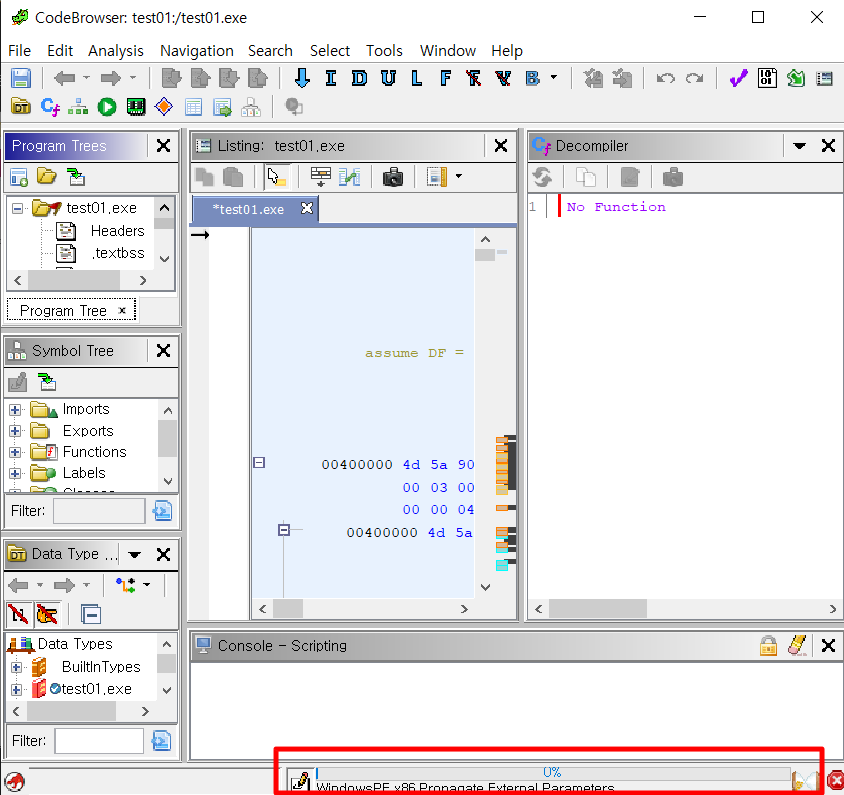Expand the Functions folder in Symbol Tree
844x795 pixels.
[16, 451]
